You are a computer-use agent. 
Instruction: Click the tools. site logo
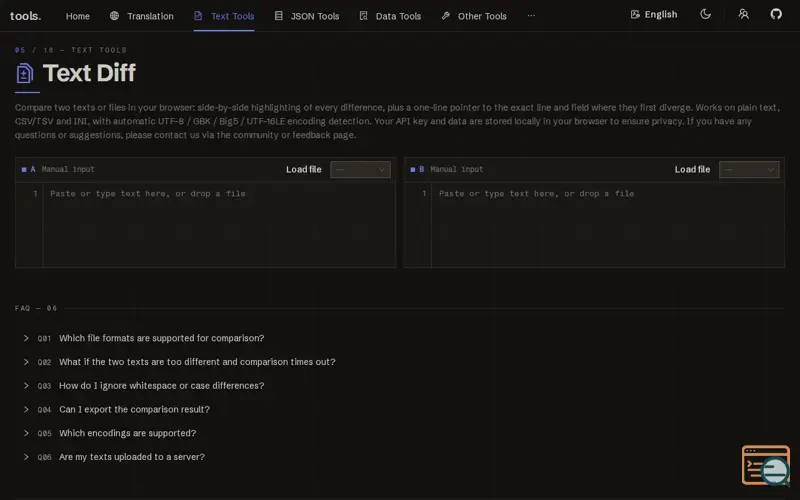coord(26,16)
